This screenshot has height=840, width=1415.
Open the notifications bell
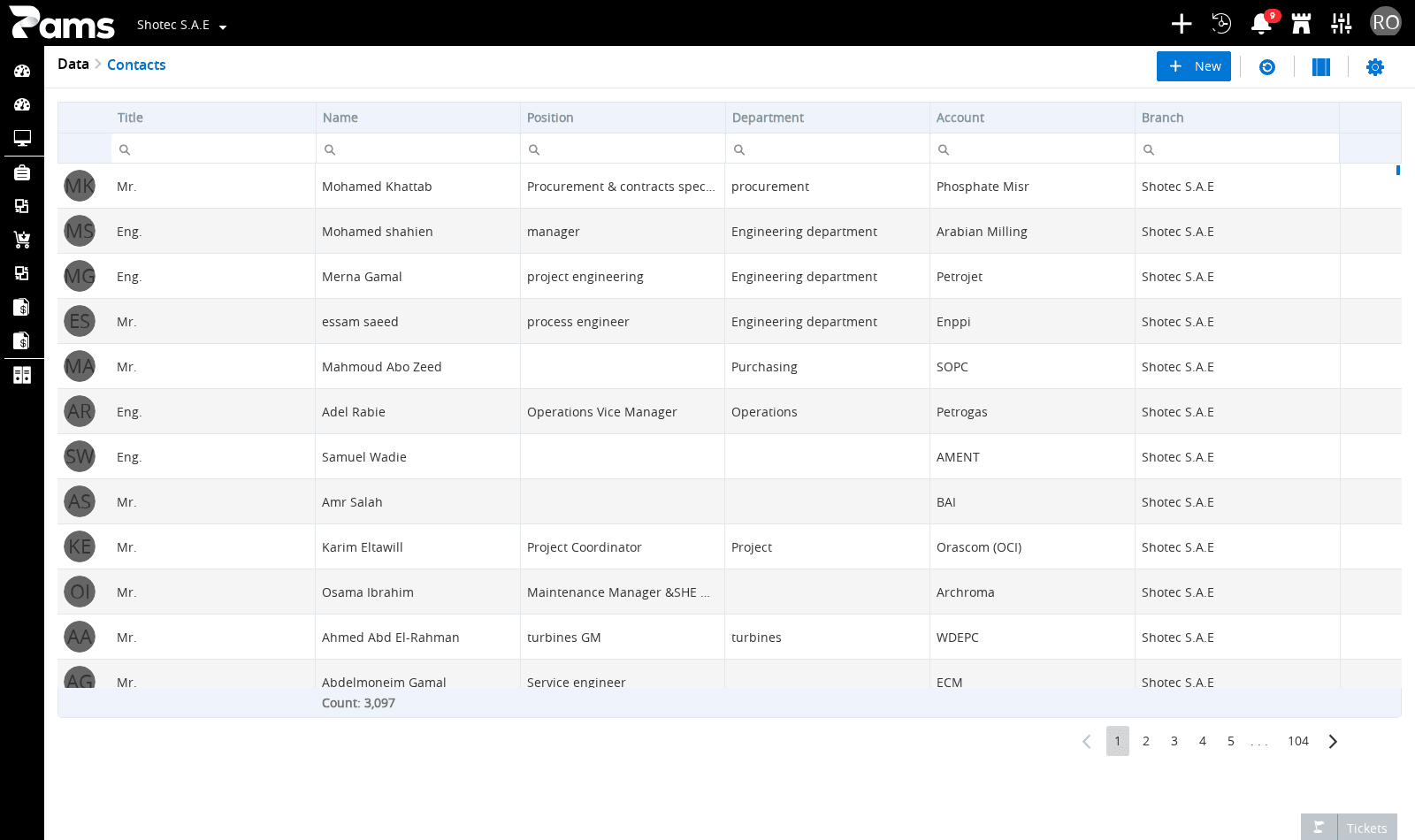tap(1262, 24)
